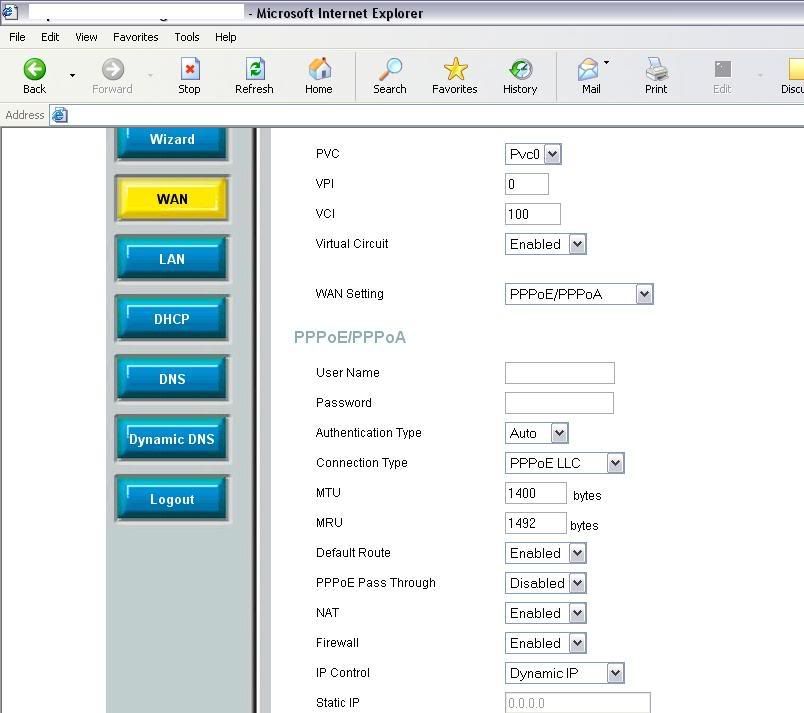This screenshot has width=804, height=713.
Task: Click the Print toolbar icon
Action: click(656, 69)
